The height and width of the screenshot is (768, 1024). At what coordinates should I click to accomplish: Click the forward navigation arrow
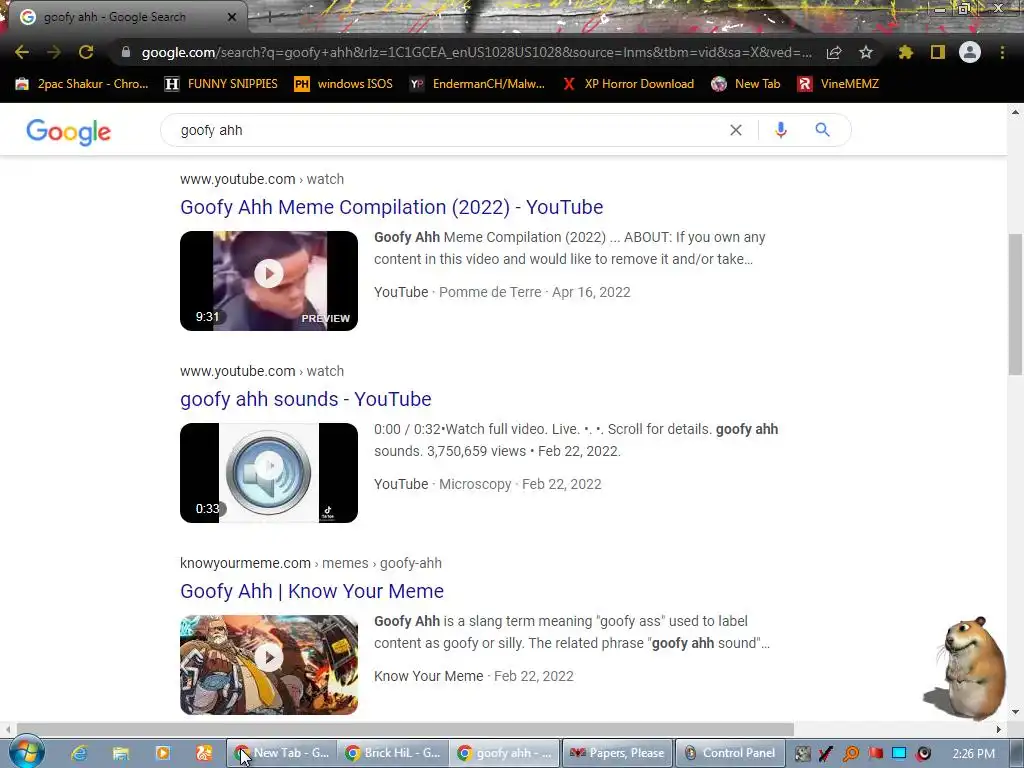pos(54,52)
